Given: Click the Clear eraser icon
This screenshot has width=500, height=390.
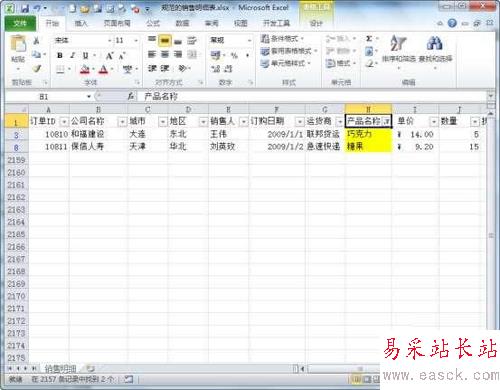Looking at the screenshot, I should (x=369, y=63).
